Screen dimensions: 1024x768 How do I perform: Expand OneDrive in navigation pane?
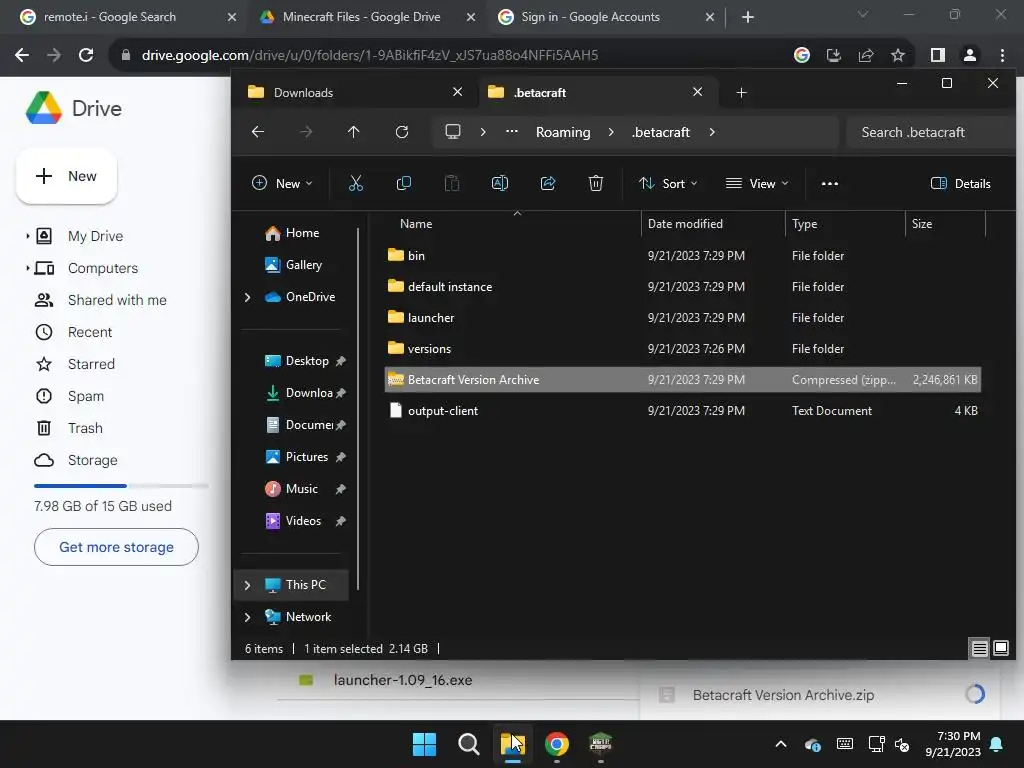(x=248, y=297)
